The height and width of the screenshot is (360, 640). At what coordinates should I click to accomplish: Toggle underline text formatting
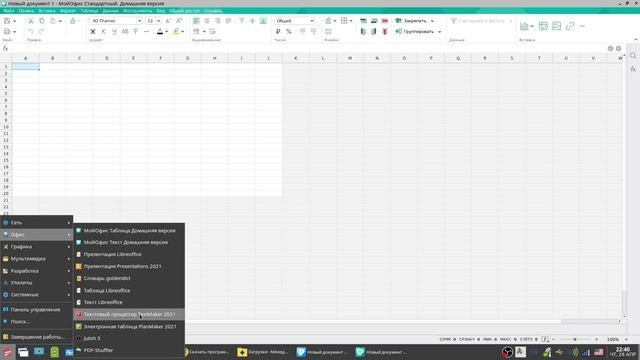click(x=114, y=31)
